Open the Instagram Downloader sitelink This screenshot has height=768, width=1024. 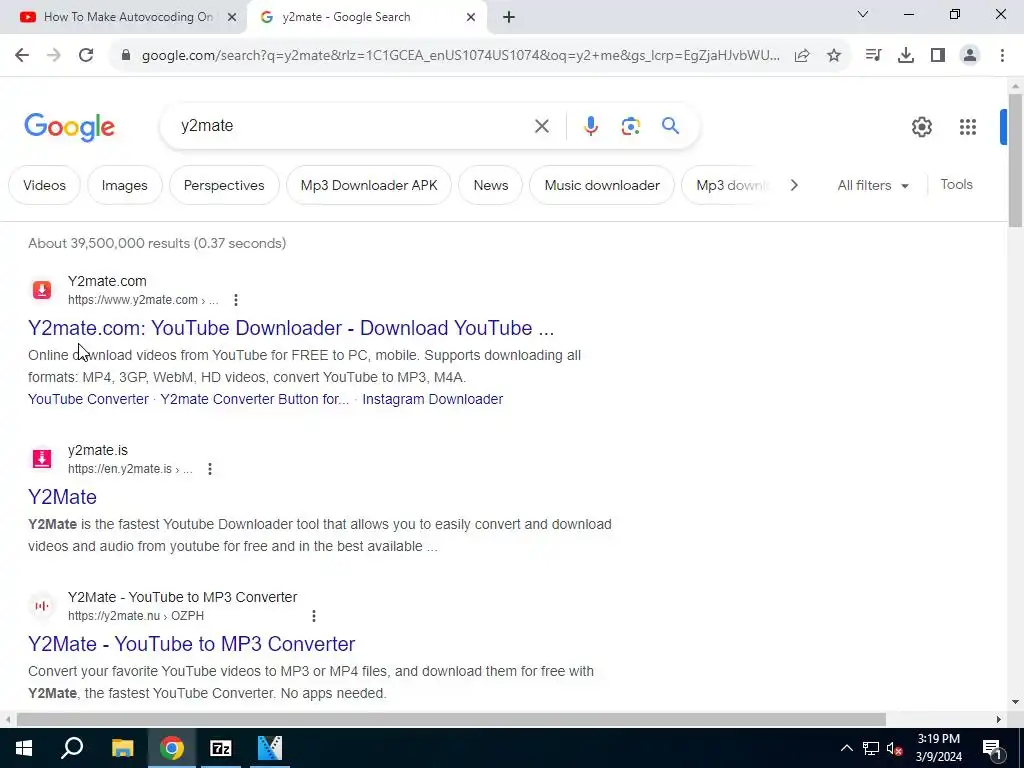(432, 399)
